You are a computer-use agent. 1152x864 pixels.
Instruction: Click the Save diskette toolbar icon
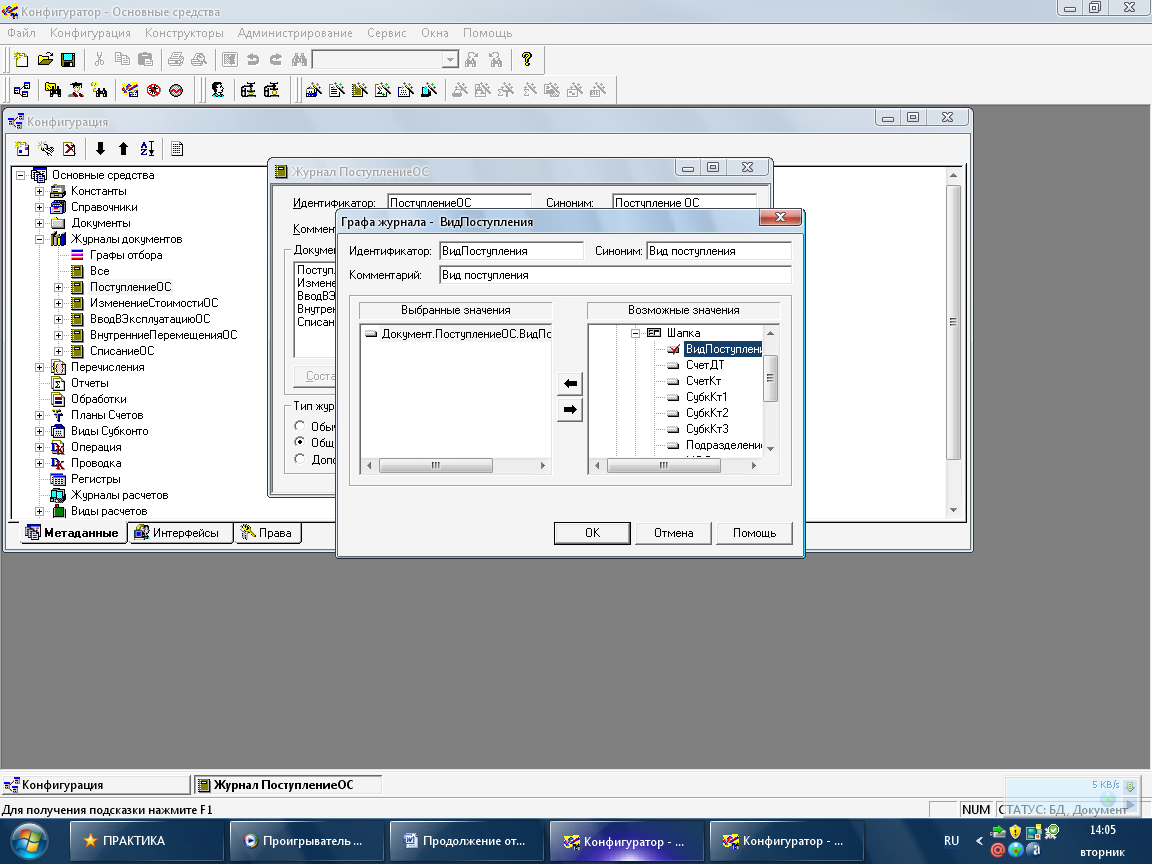pyautogui.click(x=68, y=60)
